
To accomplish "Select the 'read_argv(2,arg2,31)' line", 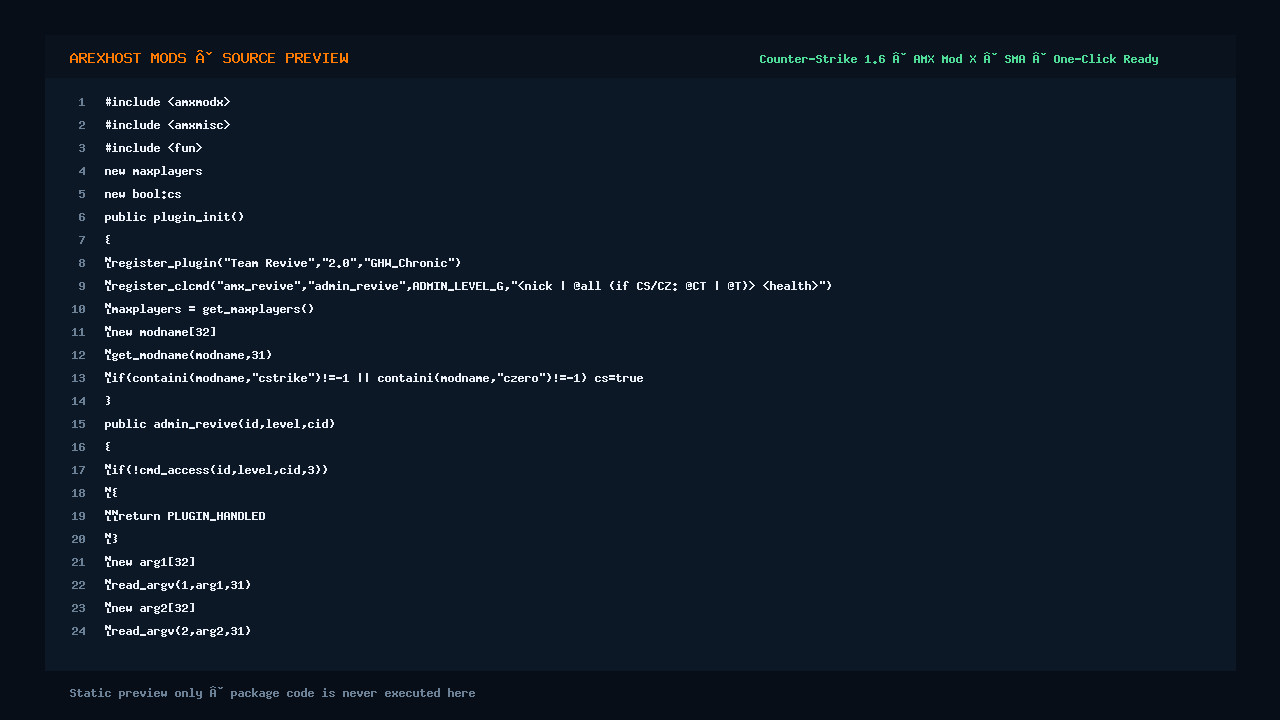I will (x=178, y=631).
